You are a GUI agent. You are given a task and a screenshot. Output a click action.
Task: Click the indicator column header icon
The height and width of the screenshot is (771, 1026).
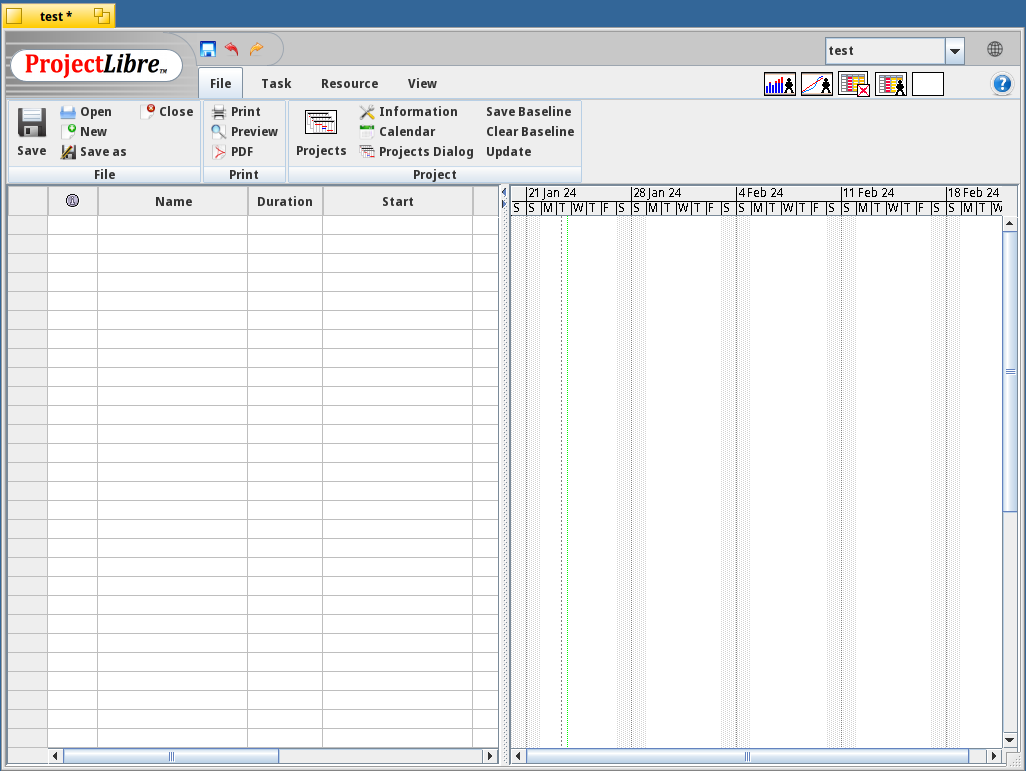73,201
